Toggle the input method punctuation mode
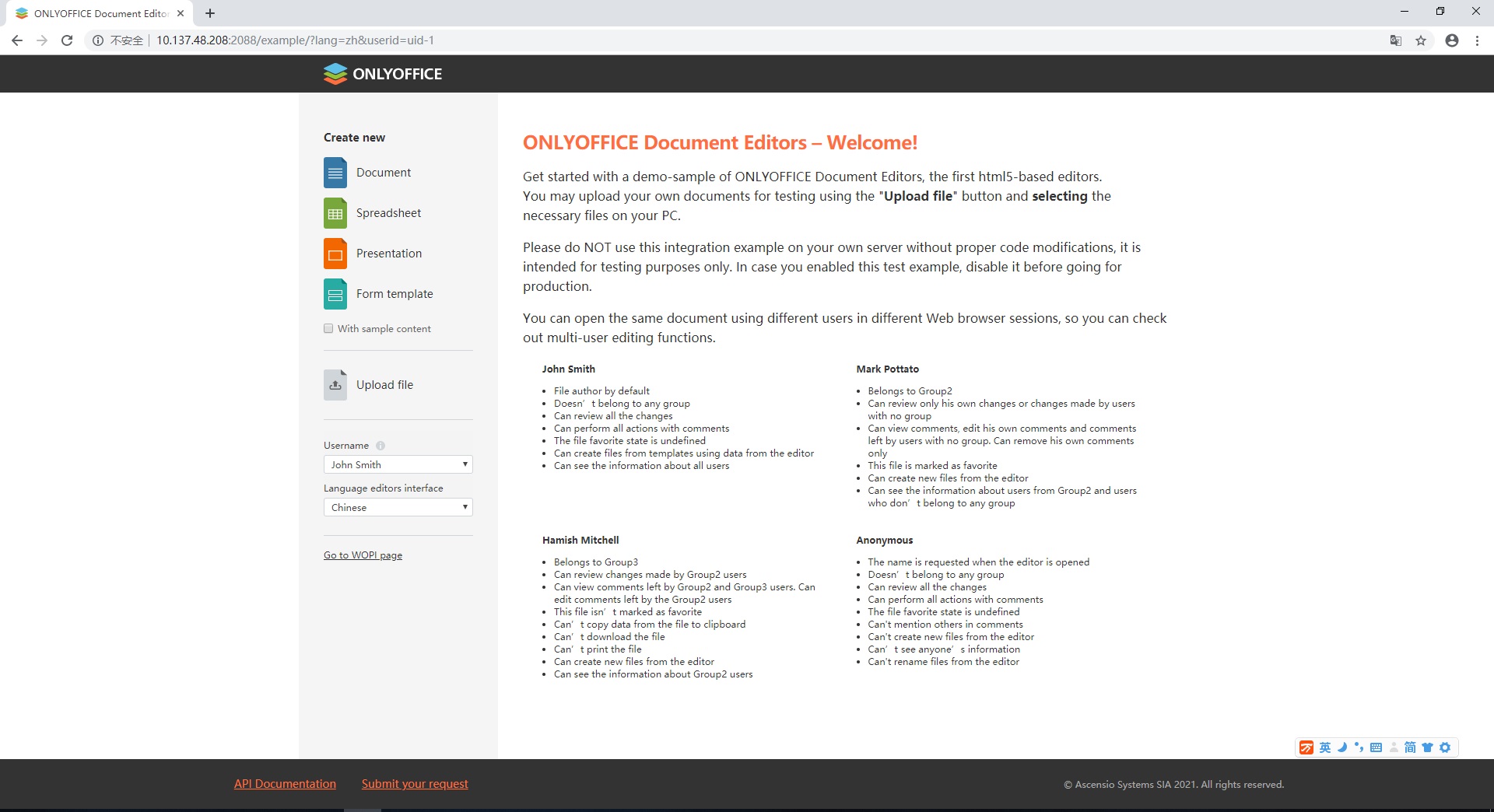Screen dimensions: 1494x812 point(1359,747)
